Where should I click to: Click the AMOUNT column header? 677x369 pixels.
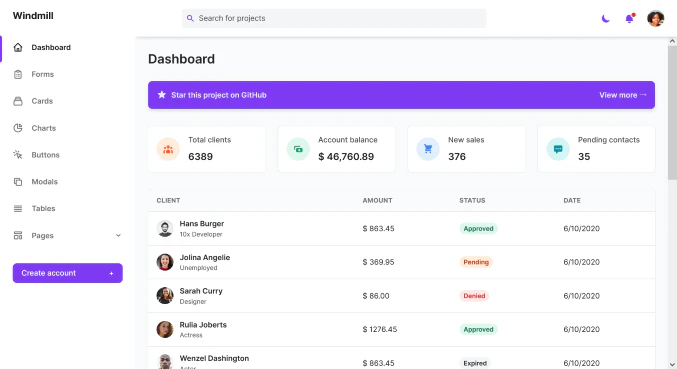[377, 200]
